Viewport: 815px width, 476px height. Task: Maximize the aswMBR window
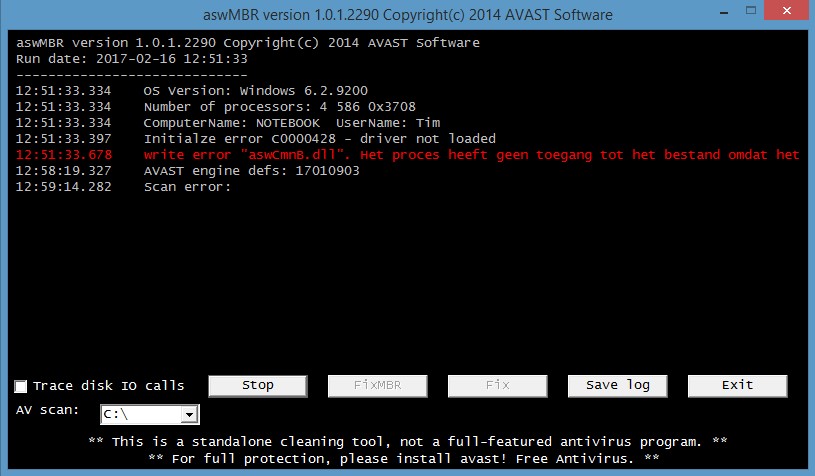click(x=751, y=10)
